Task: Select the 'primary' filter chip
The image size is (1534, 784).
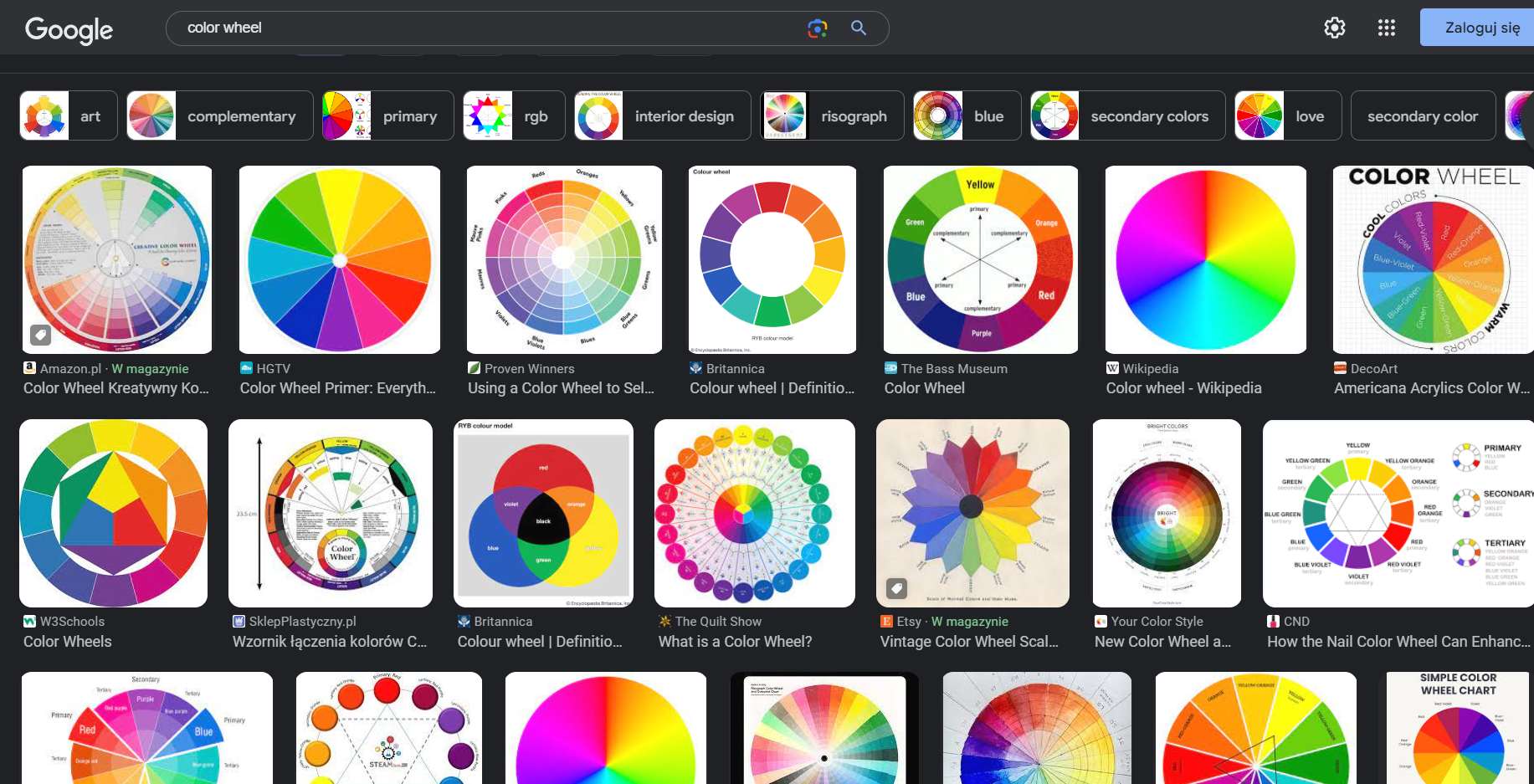Action: pos(388,115)
